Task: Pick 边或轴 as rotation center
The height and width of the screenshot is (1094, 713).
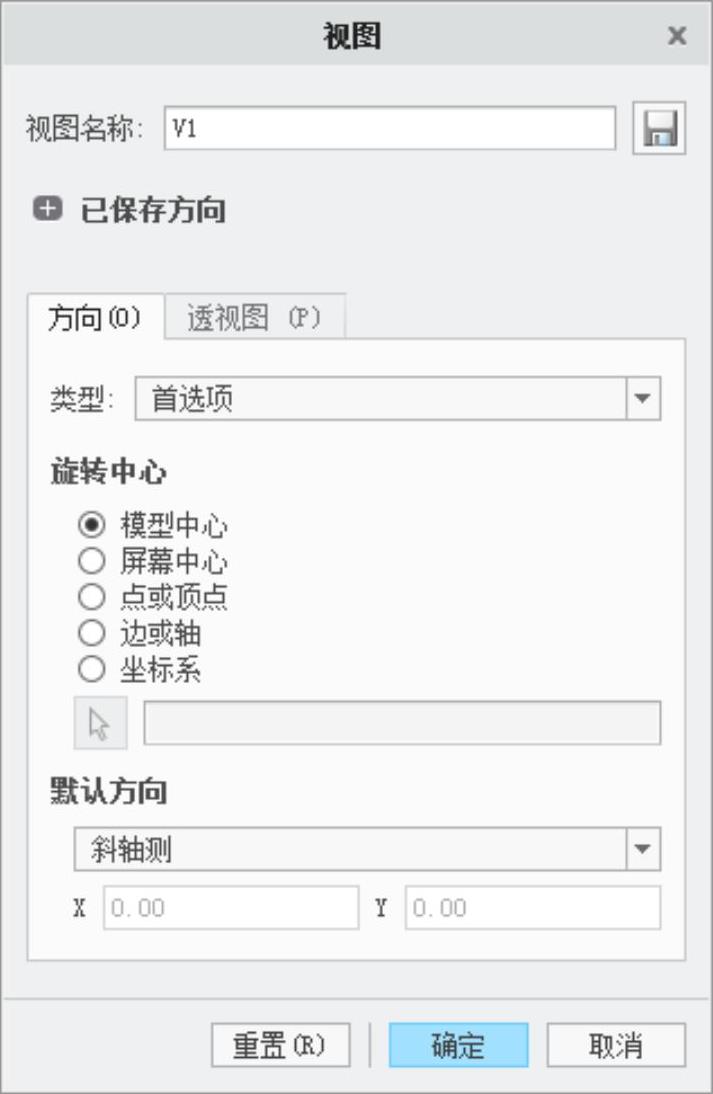Action: click(91, 633)
